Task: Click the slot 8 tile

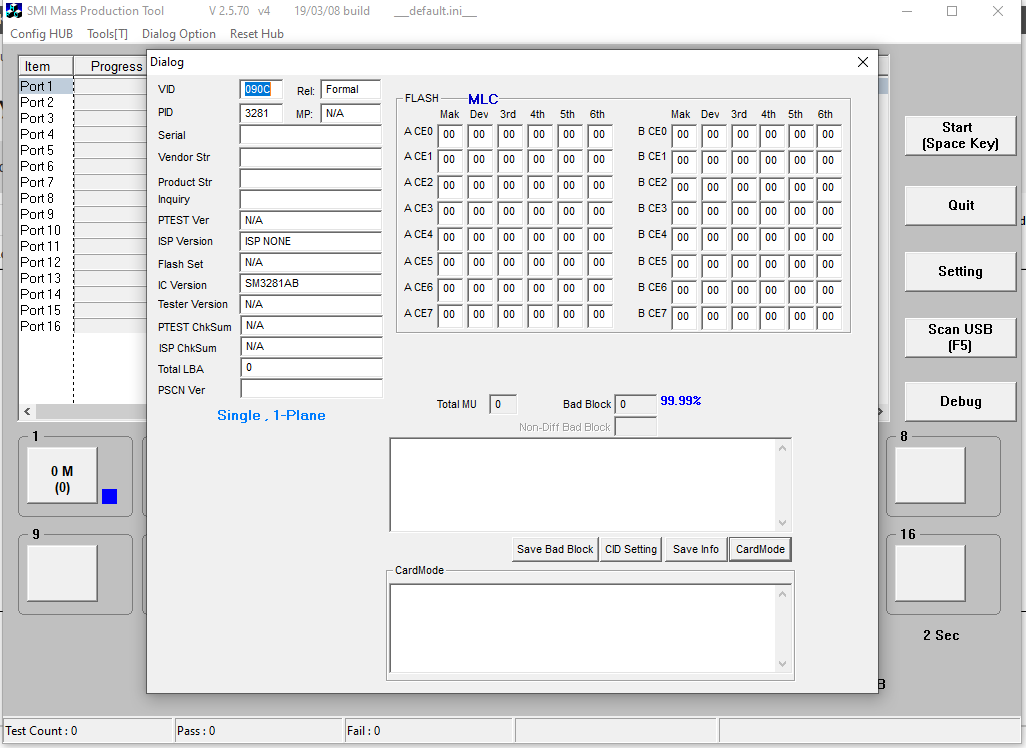Action: tap(930, 476)
